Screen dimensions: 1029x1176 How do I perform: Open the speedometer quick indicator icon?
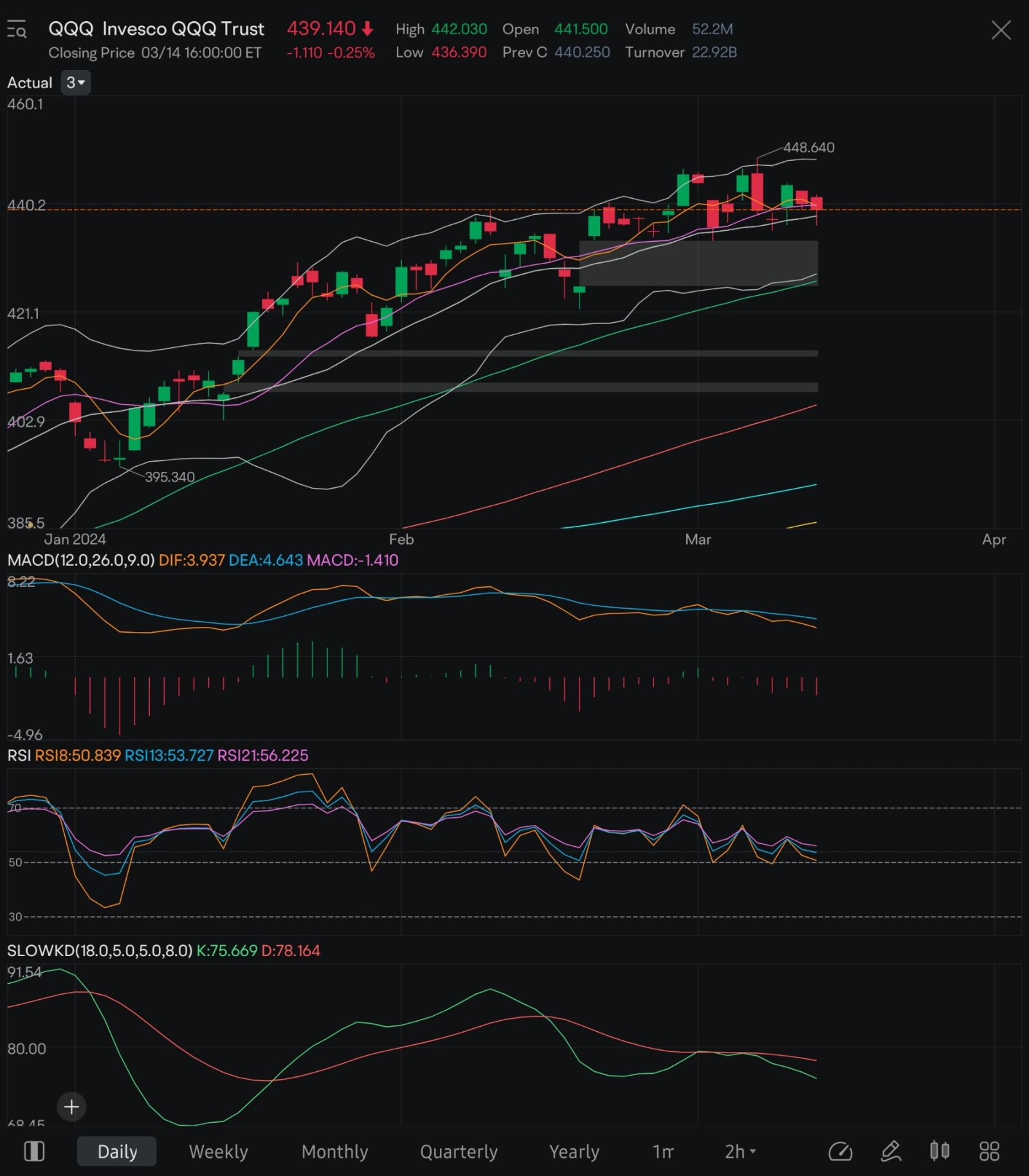point(840,1151)
